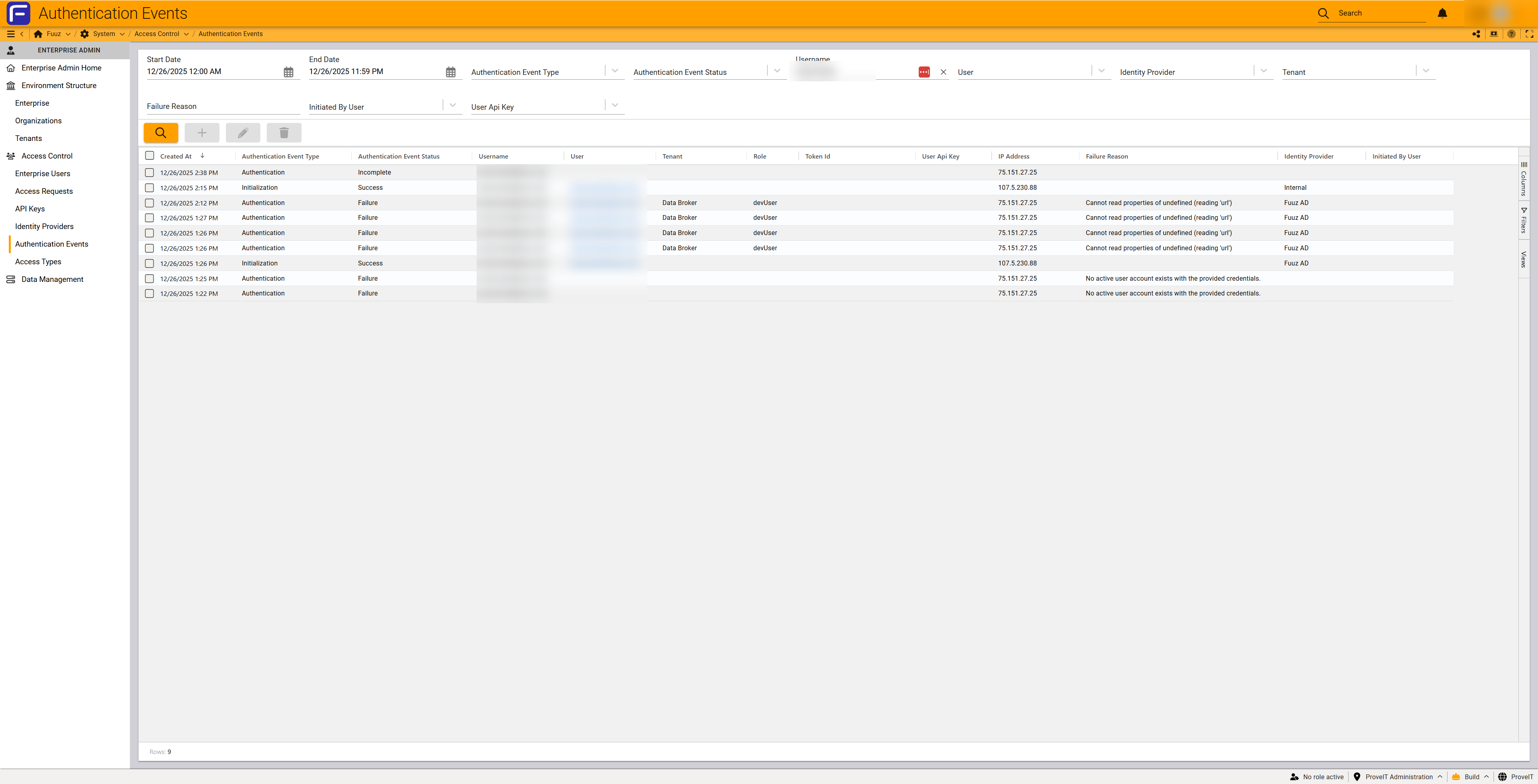Image resolution: width=1538 pixels, height=784 pixels.
Task: Expand the Initiated By User dropdown
Action: tap(453, 106)
